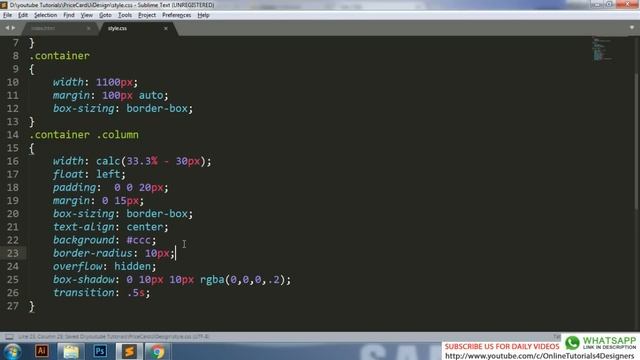Screen dimensions: 640x360
Task: Click the status bar line and column info
Action: tap(113, 337)
